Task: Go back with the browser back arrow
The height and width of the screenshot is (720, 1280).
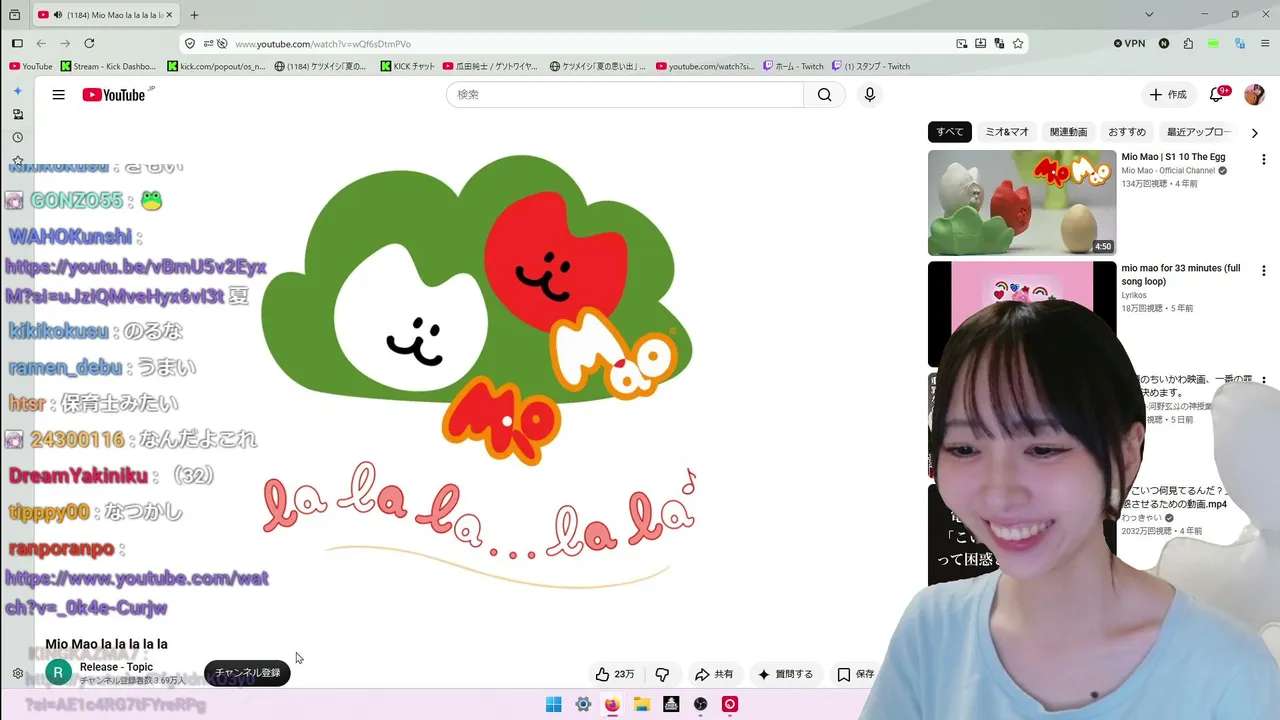Action: tap(41, 44)
